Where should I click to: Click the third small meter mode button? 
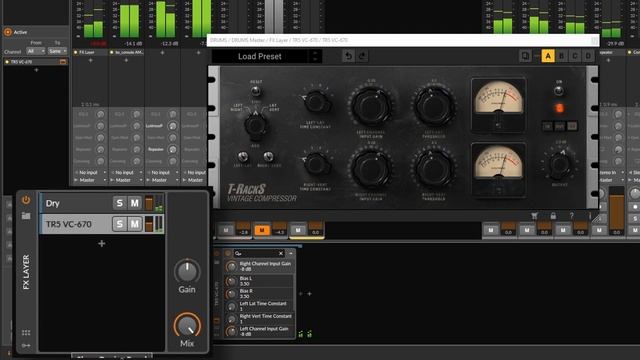pyautogui.click(x=572, y=126)
